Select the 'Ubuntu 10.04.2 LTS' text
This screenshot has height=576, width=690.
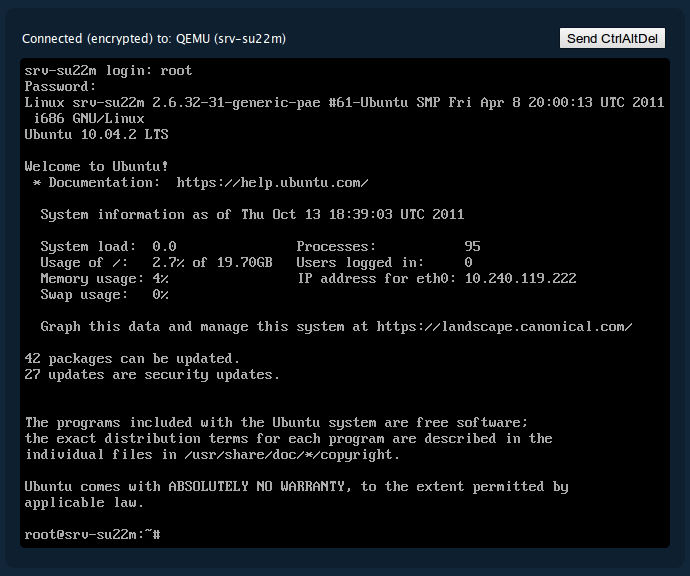(x=96, y=134)
